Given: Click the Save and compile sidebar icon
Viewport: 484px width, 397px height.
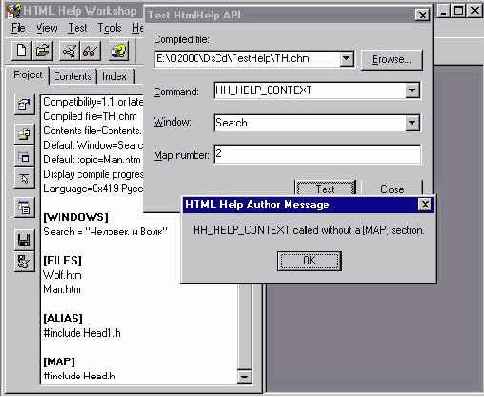Looking at the screenshot, I should 24,261.
